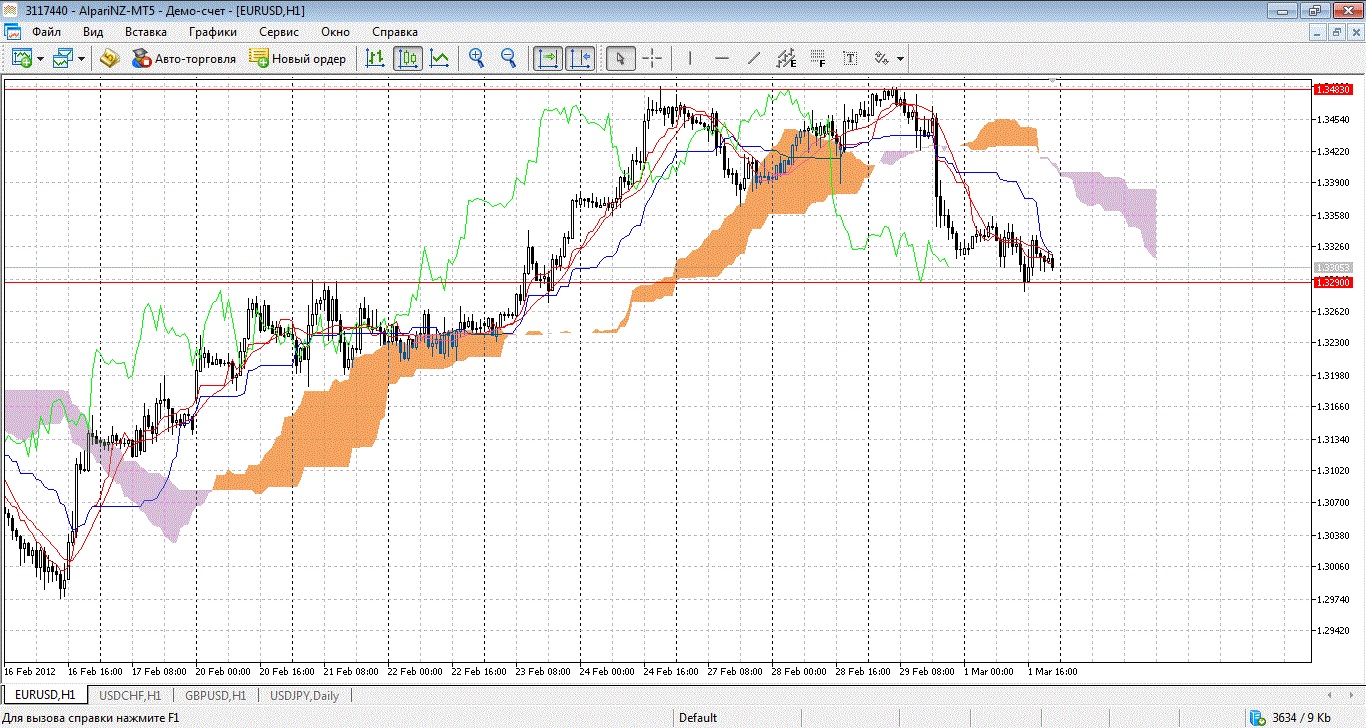
Task: Click the Новый ордер button
Action: pos(299,59)
